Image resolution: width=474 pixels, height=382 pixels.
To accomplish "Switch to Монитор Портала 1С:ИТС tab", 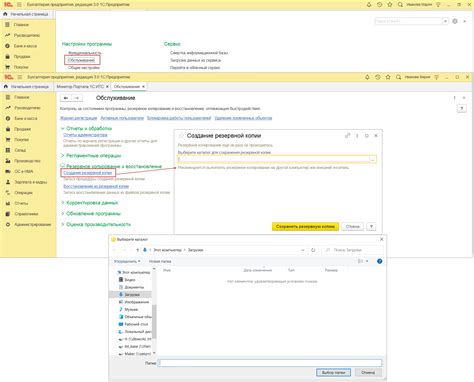I will (80, 87).
